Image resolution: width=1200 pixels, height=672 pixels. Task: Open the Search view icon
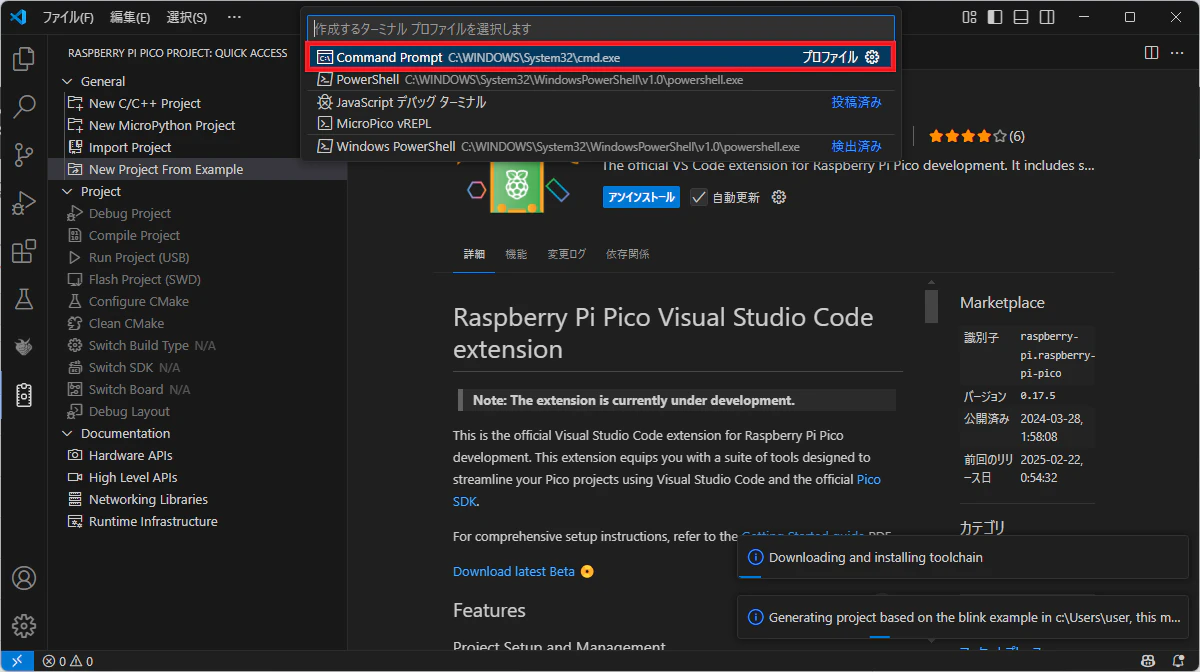click(x=23, y=106)
